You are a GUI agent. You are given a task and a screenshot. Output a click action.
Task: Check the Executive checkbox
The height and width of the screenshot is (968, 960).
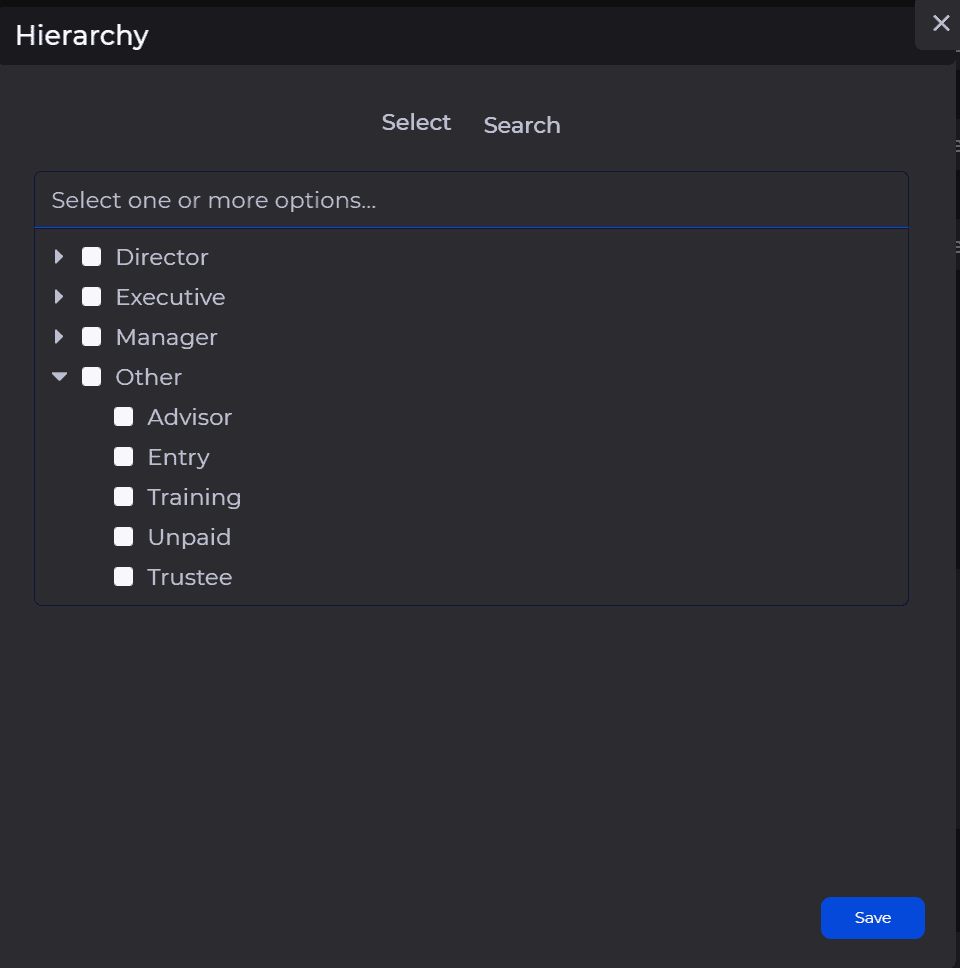(x=92, y=297)
